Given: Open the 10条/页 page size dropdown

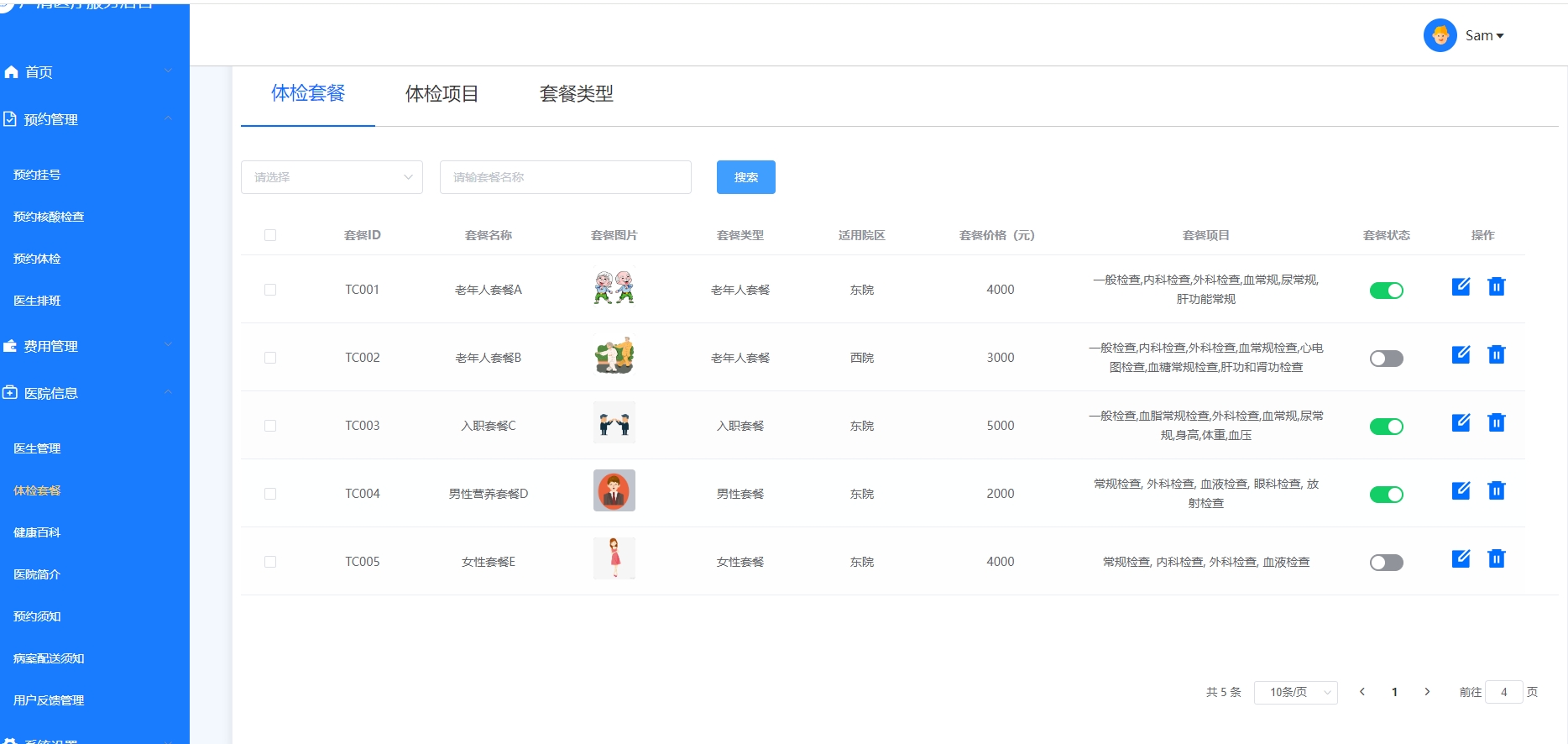Looking at the screenshot, I should [x=1296, y=692].
